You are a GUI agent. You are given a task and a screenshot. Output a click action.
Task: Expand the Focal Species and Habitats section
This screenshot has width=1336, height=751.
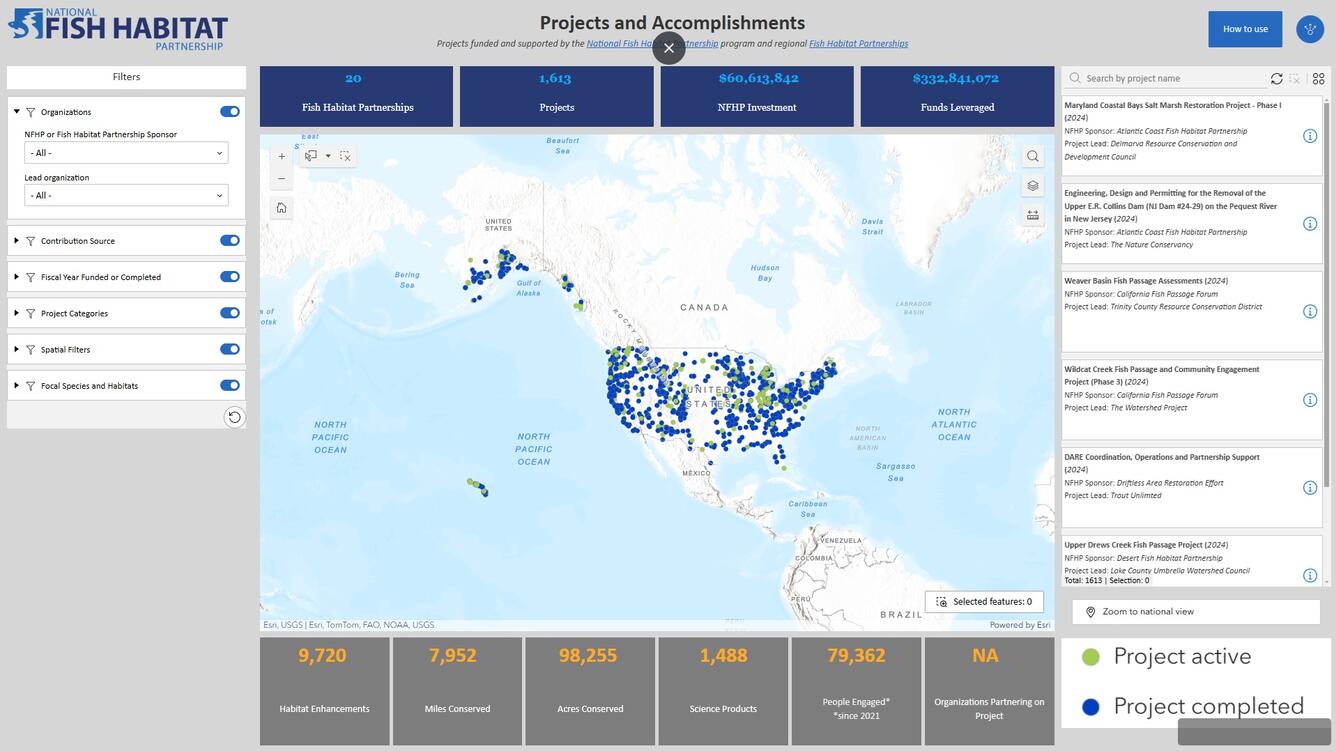coord(15,384)
